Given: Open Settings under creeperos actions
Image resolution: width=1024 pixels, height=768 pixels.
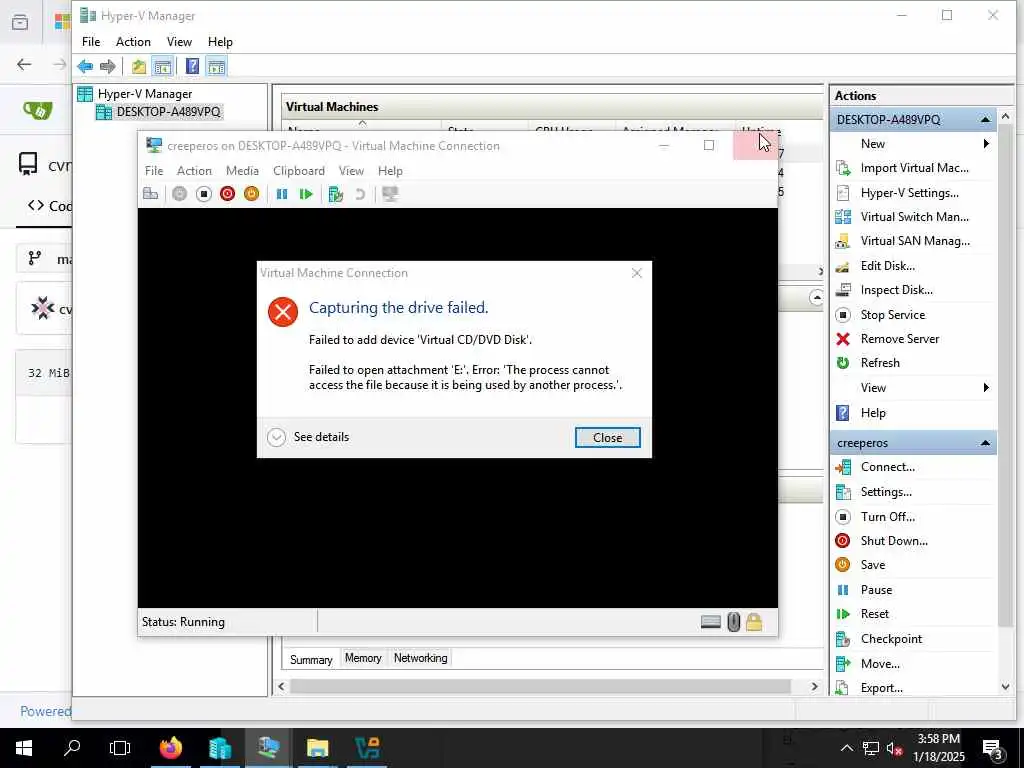Looking at the screenshot, I should coord(886,492).
